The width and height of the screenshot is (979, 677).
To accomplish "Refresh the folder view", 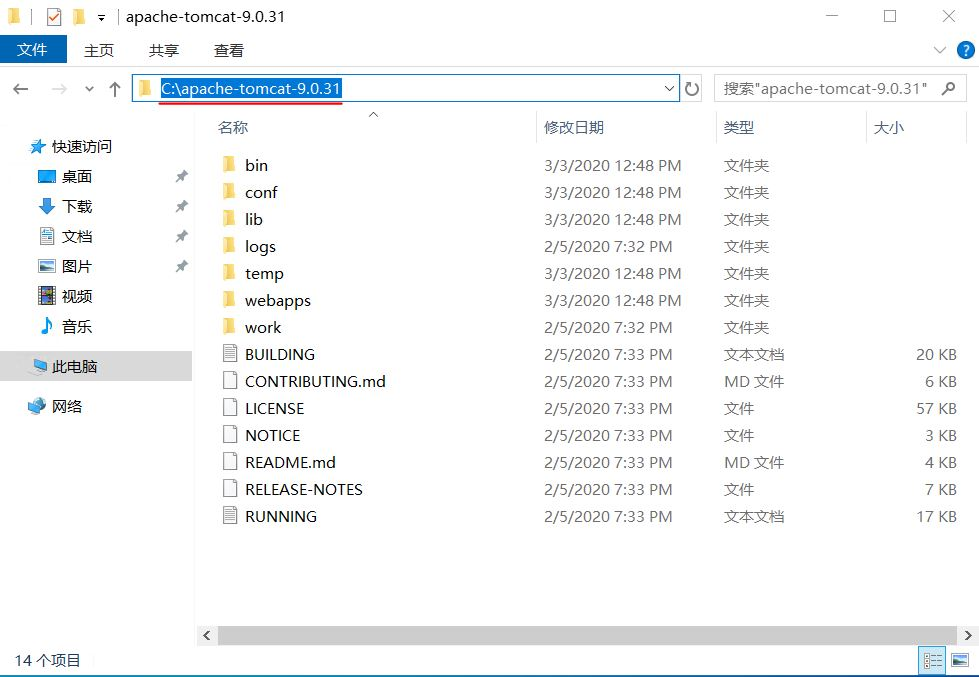I will tap(692, 89).
